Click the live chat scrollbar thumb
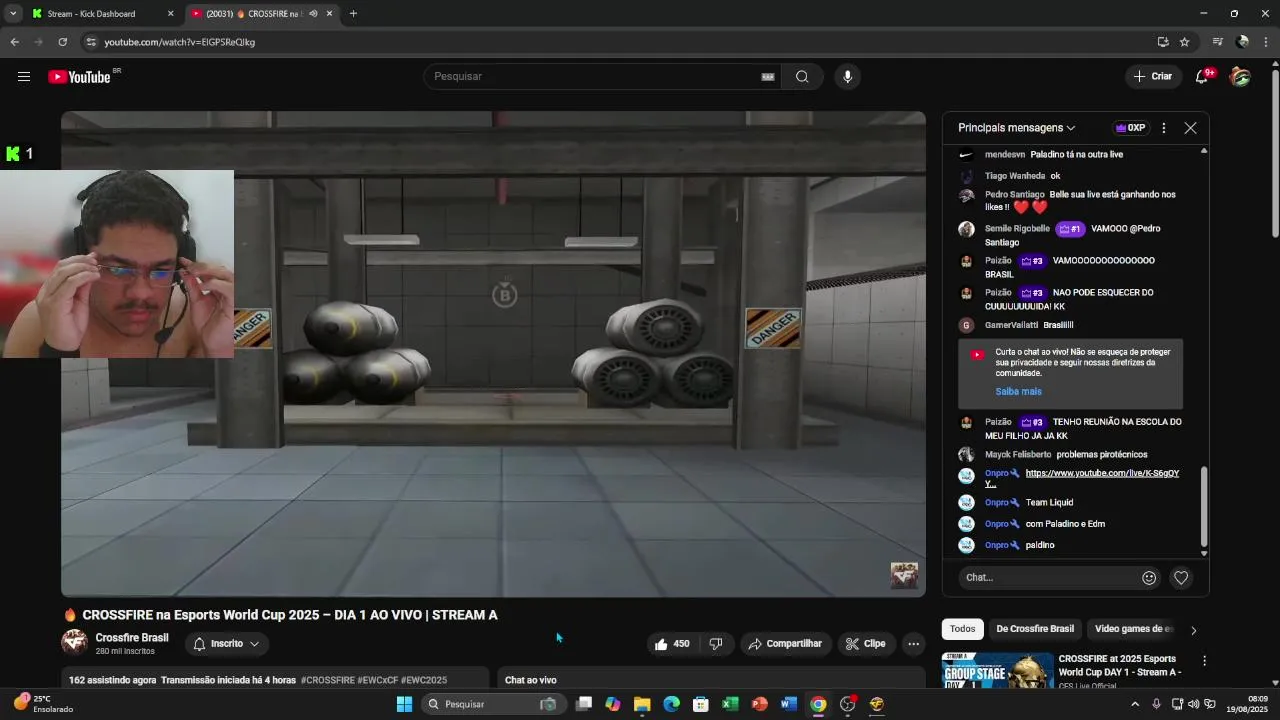Image resolution: width=1280 pixels, height=720 pixels. pyautogui.click(x=1204, y=506)
